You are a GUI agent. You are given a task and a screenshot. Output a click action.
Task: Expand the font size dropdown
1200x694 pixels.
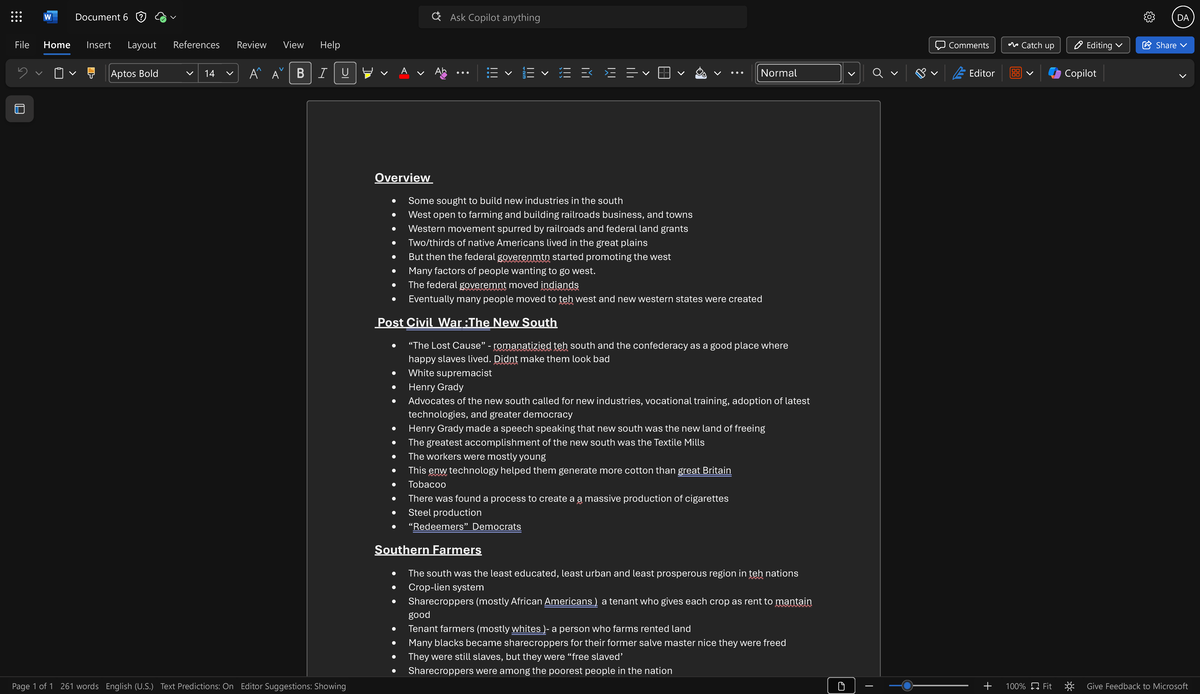click(230, 73)
